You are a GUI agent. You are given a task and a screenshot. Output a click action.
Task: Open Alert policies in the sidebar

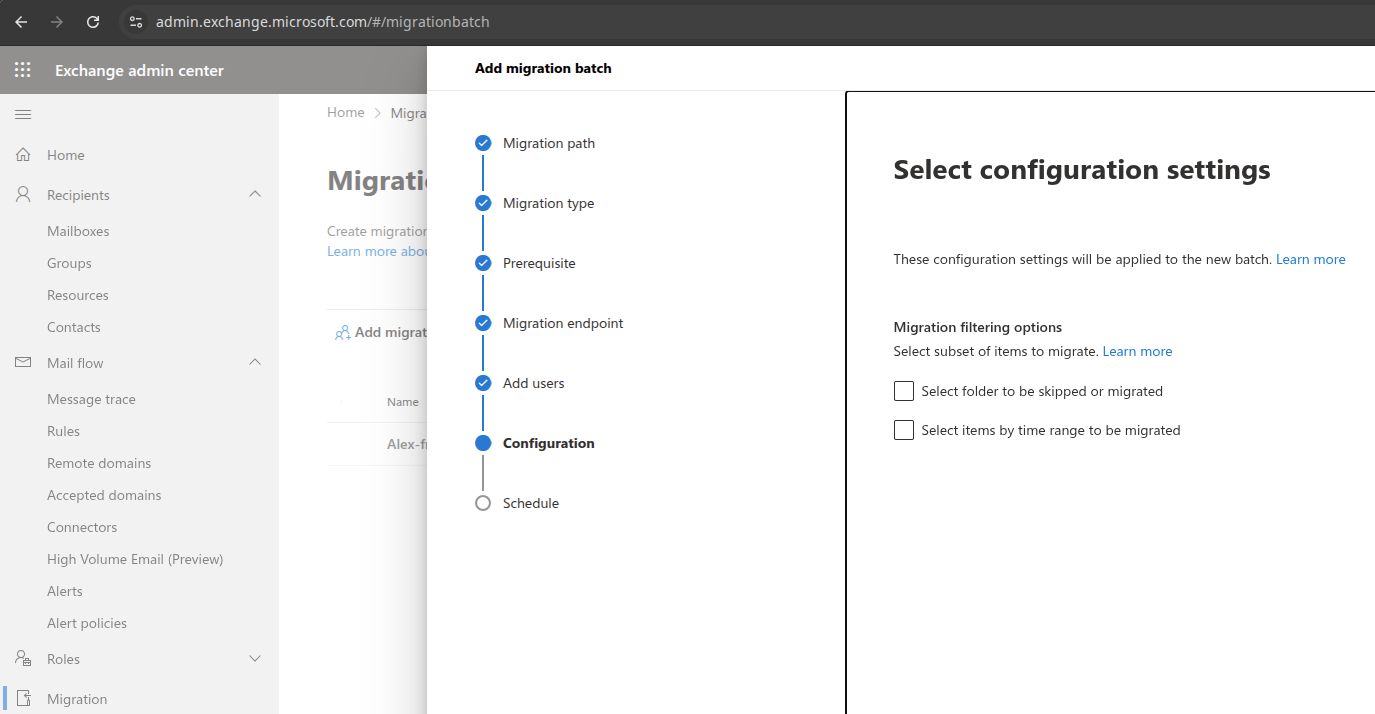pyautogui.click(x=87, y=623)
